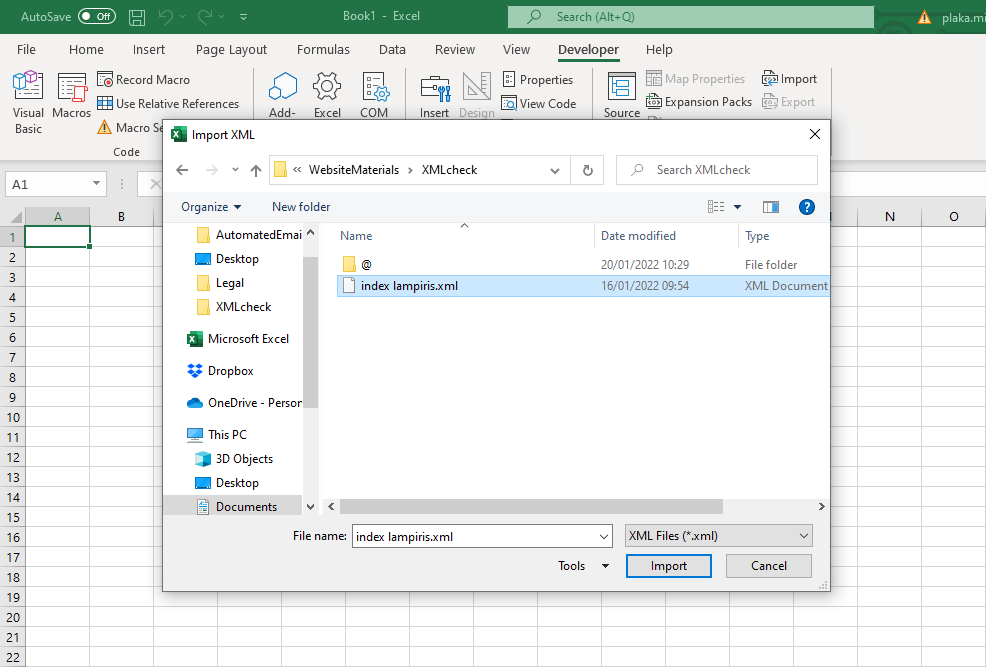Click the Up folder arrow in dialog
Screen dimensions: 986x667
click(256, 170)
